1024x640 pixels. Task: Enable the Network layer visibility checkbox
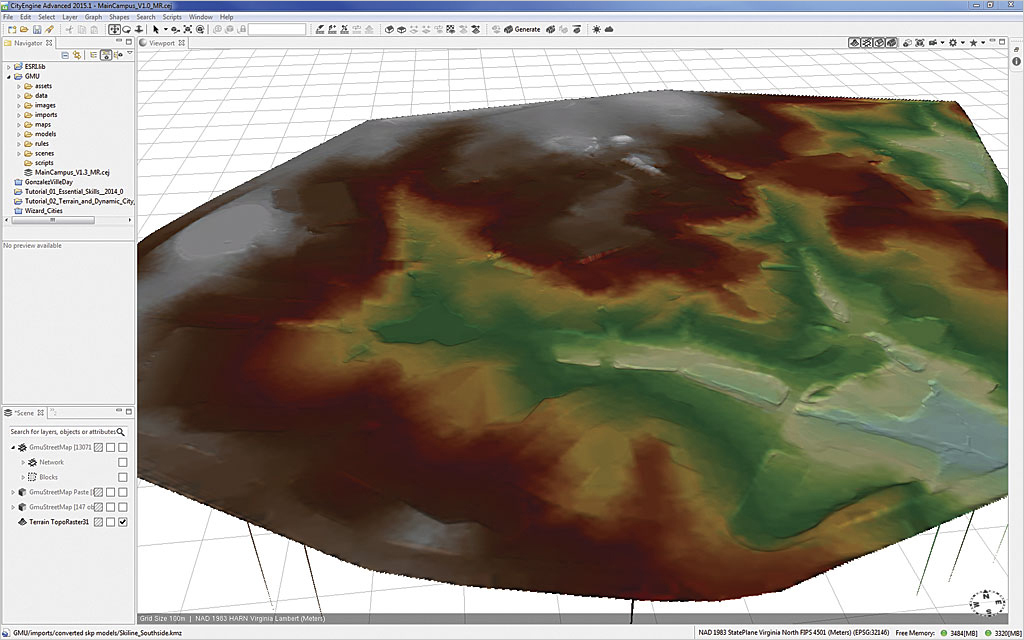[123, 462]
